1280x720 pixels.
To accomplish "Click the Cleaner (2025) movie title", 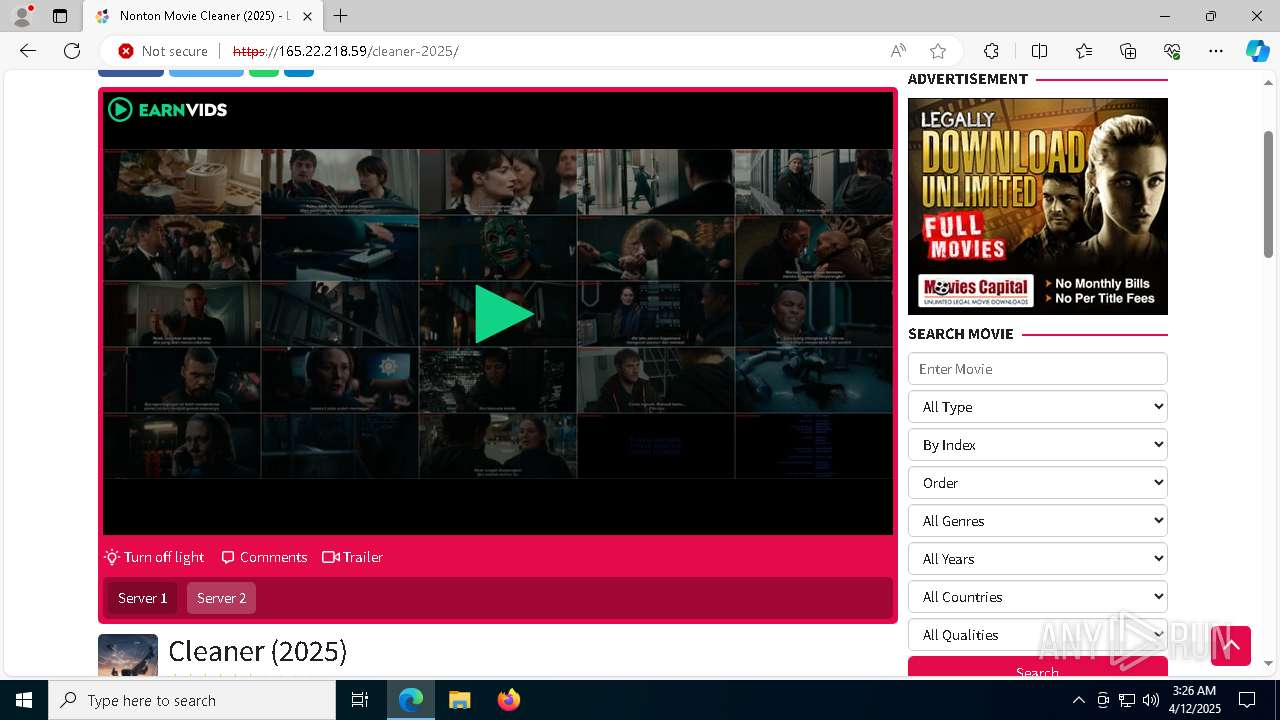I will [257, 651].
